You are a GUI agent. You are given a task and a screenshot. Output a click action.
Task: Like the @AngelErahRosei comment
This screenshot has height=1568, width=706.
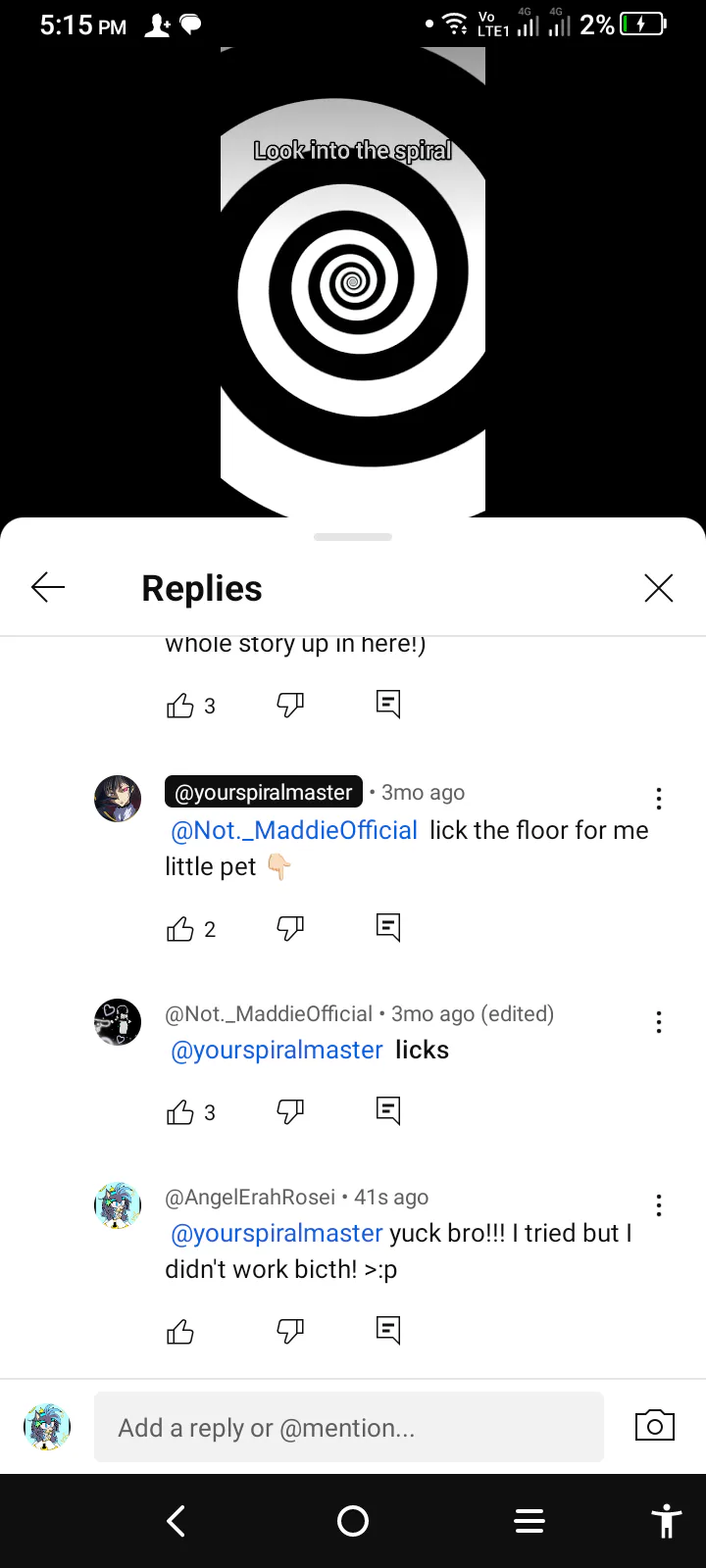pos(180,1333)
